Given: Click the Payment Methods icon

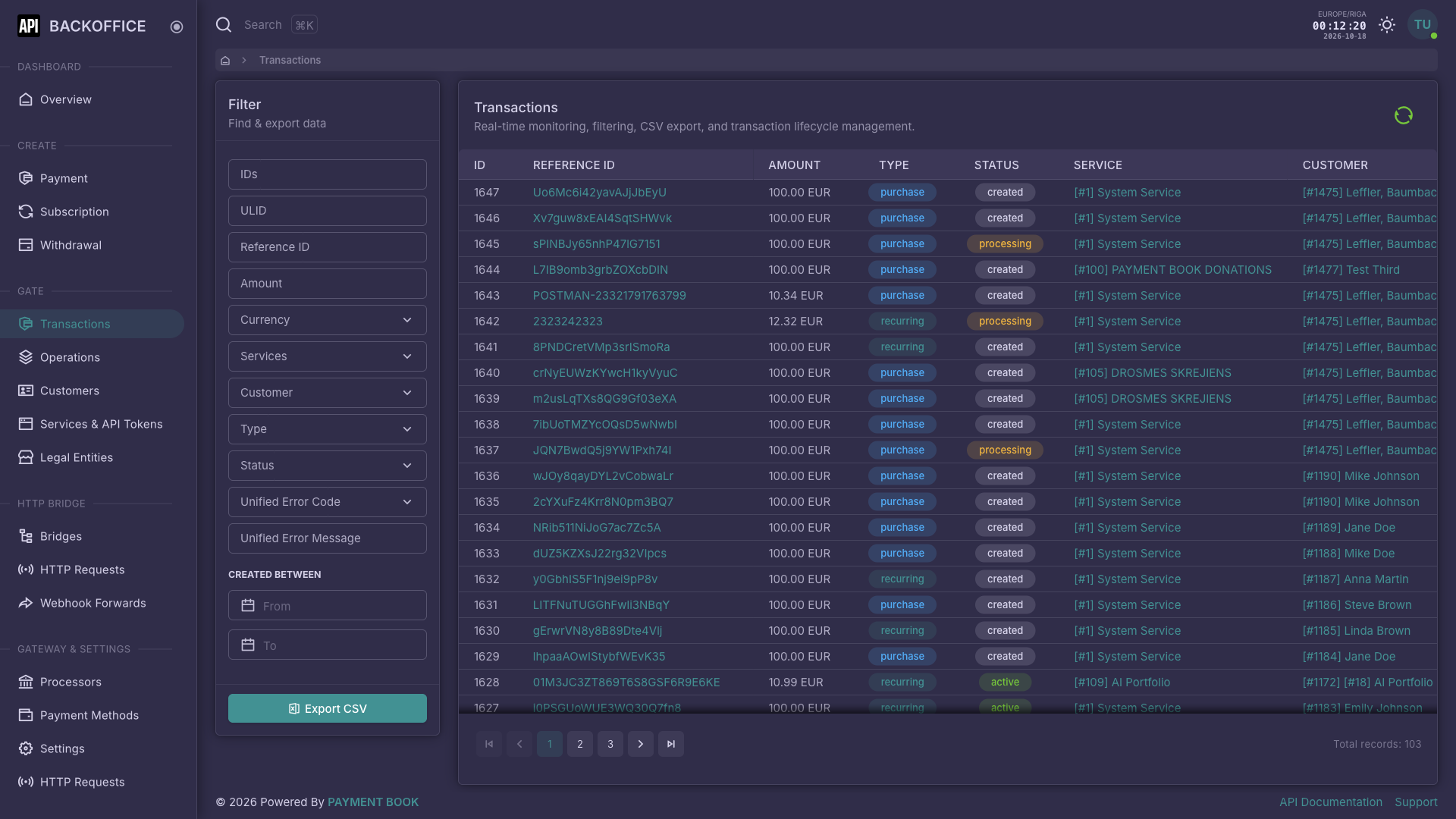Looking at the screenshot, I should (x=26, y=715).
